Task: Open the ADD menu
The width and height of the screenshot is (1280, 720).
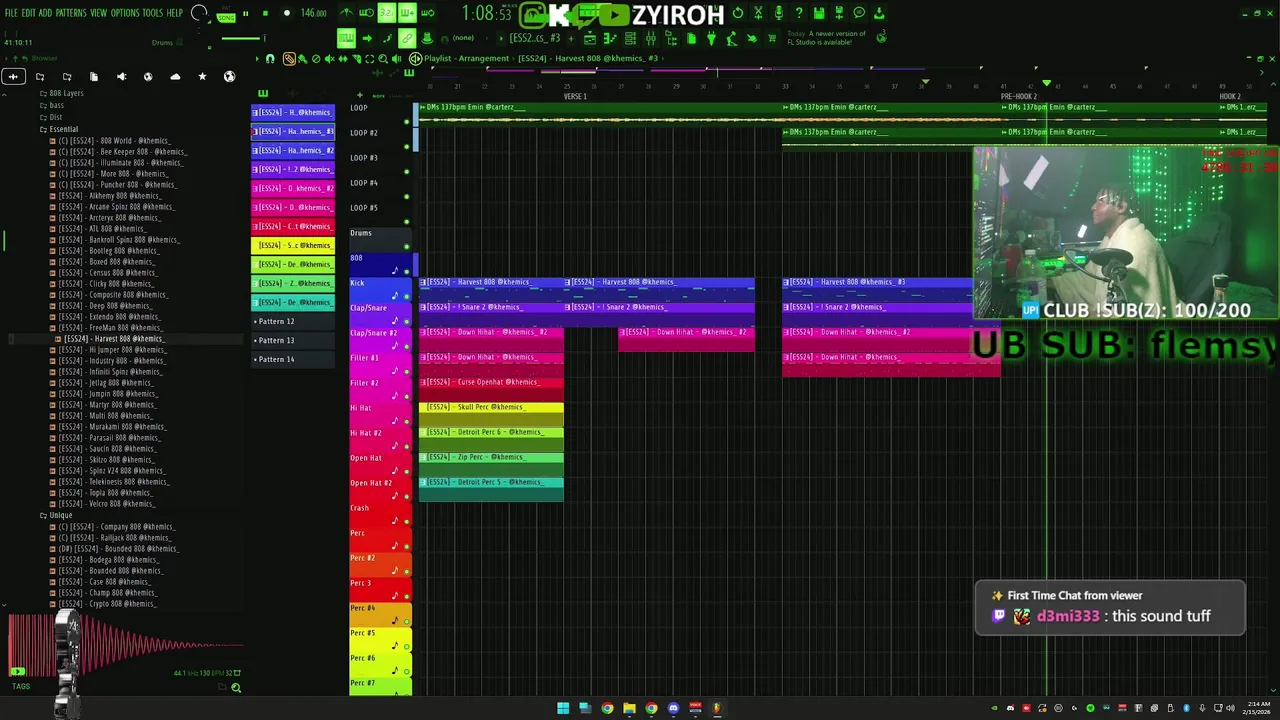Action: [x=45, y=13]
